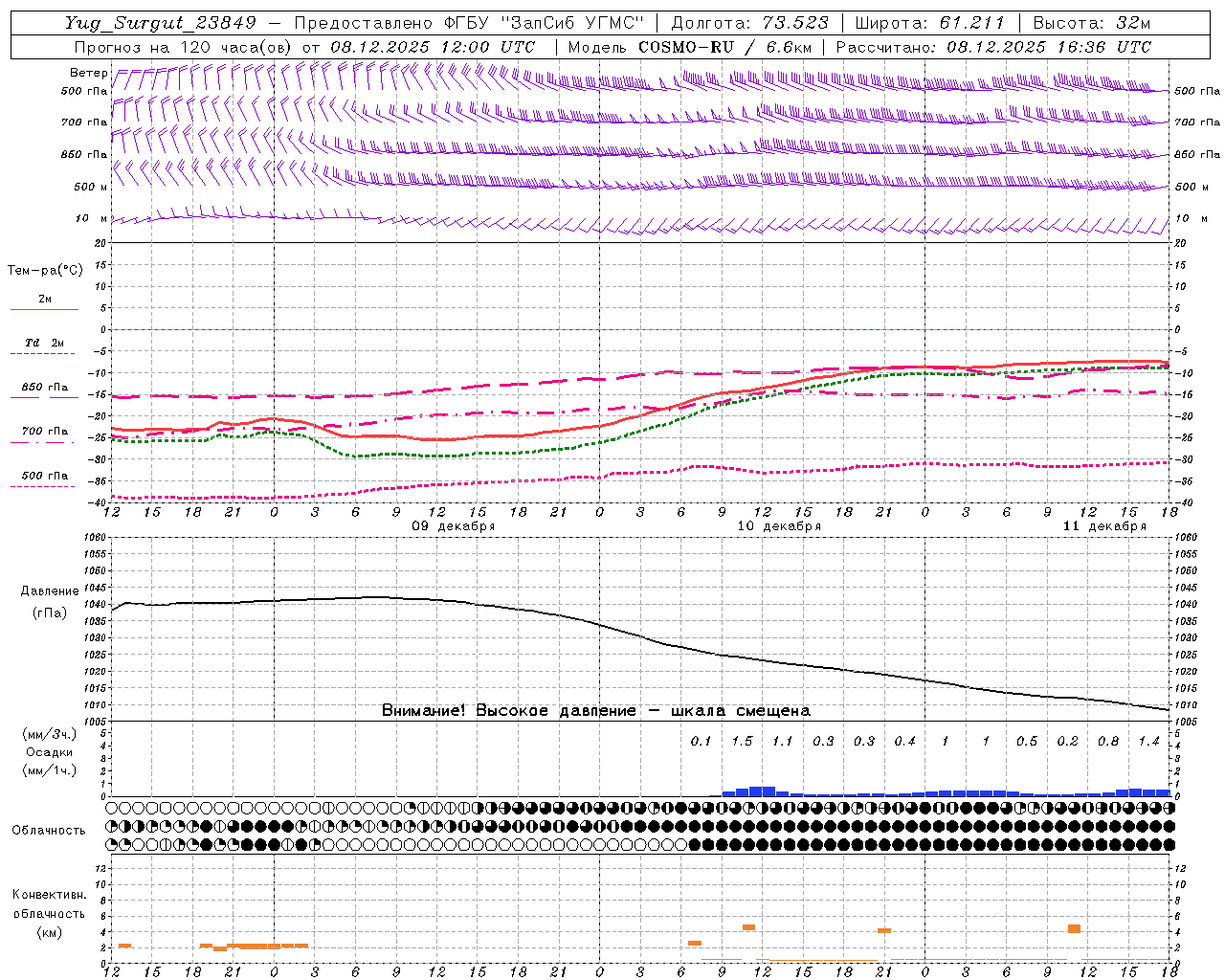Viewport: 1225px width, 980px height.
Task: Click the 3-hour precipitation value 0.4
Action: tap(905, 742)
